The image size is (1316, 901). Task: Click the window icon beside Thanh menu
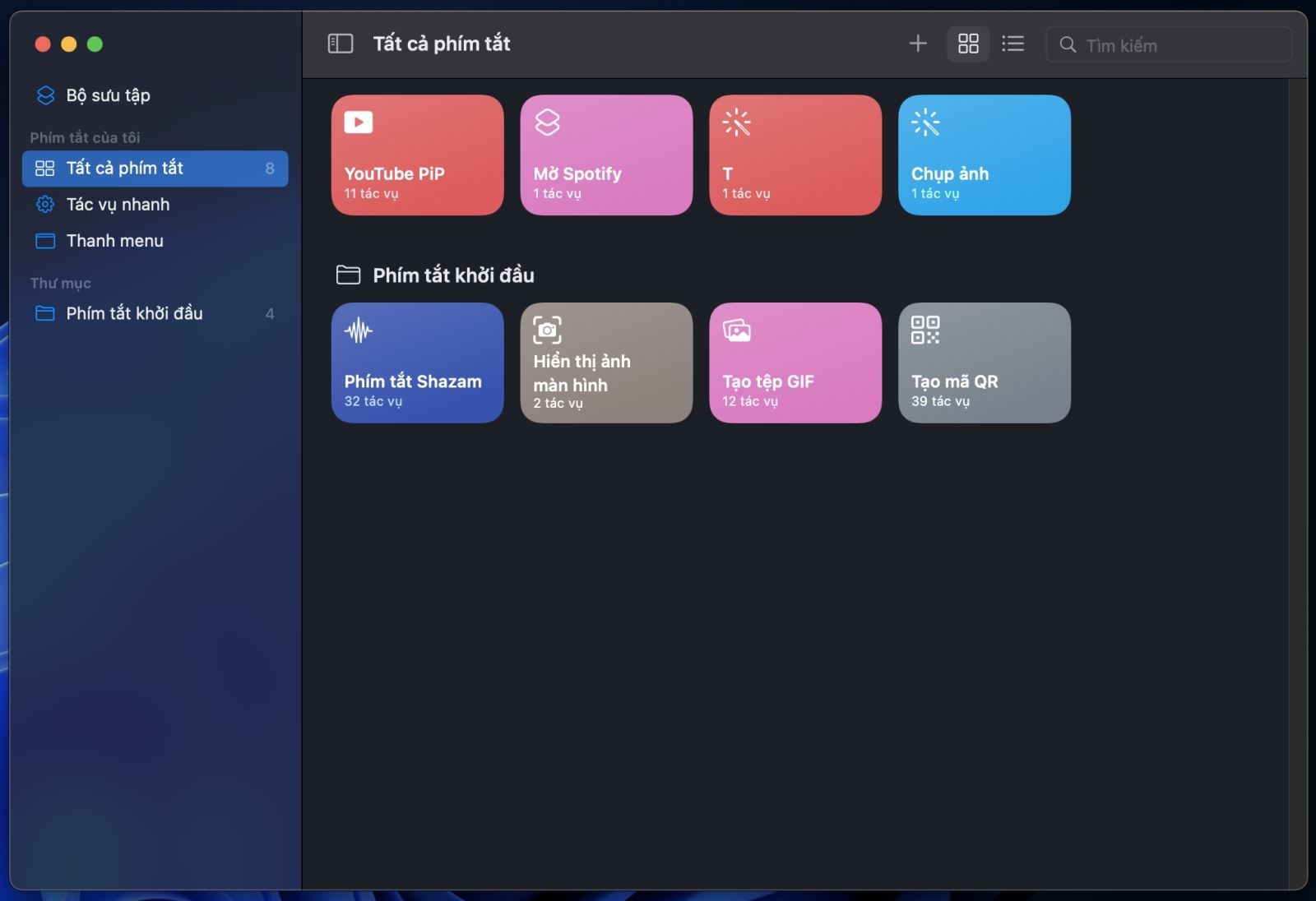[x=45, y=241]
